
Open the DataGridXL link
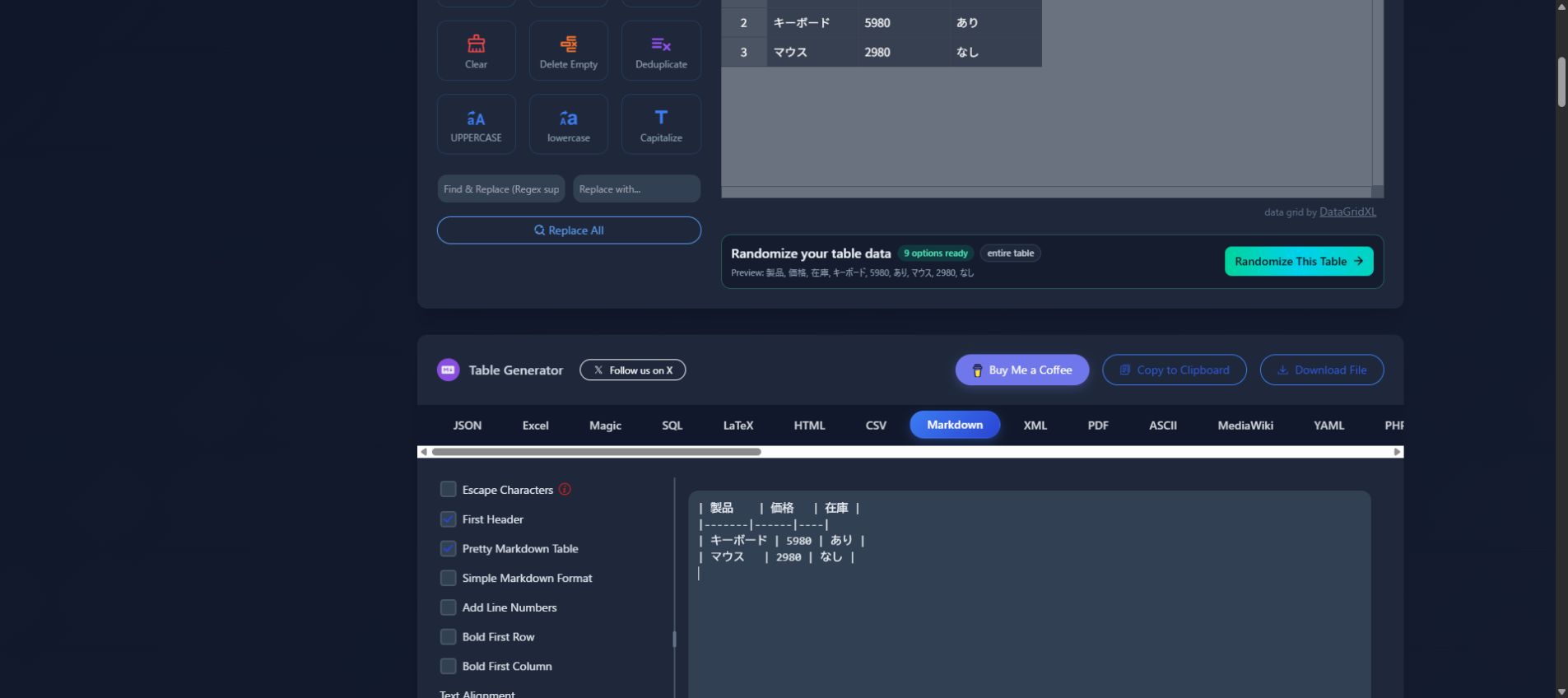click(x=1347, y=212)
